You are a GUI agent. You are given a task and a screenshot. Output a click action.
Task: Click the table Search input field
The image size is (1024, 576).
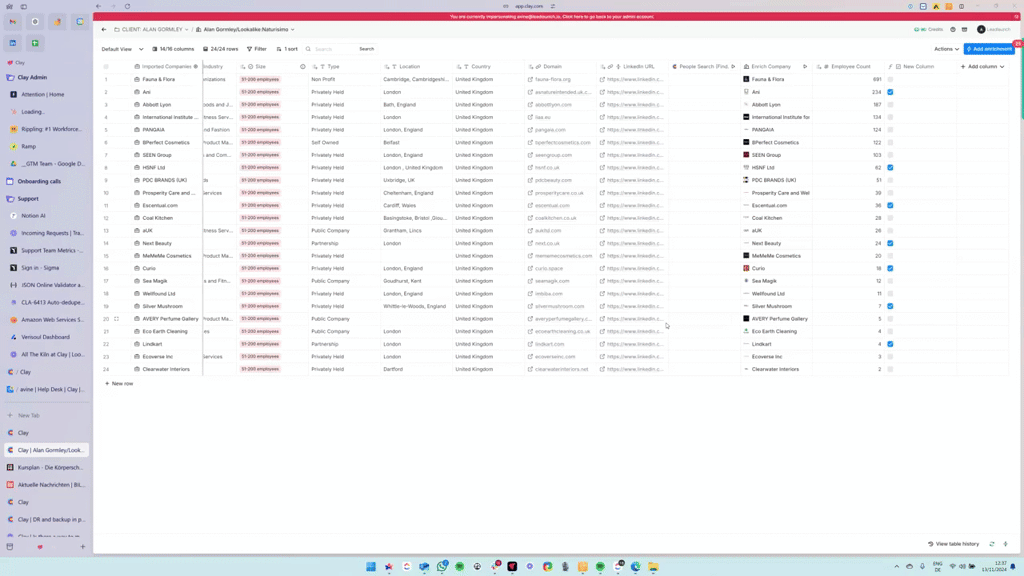(334, 49)
